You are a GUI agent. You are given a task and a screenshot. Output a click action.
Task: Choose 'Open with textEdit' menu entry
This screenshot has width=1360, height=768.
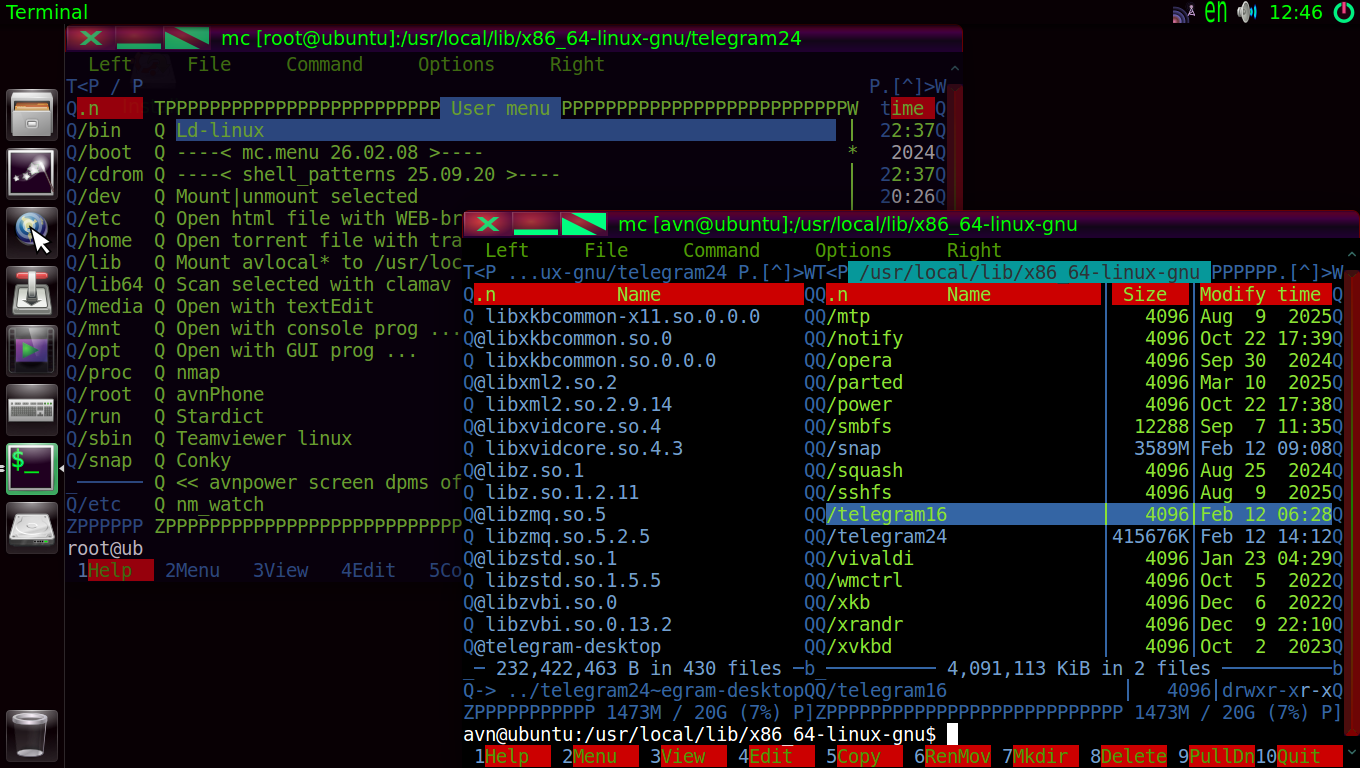[275, 306]
